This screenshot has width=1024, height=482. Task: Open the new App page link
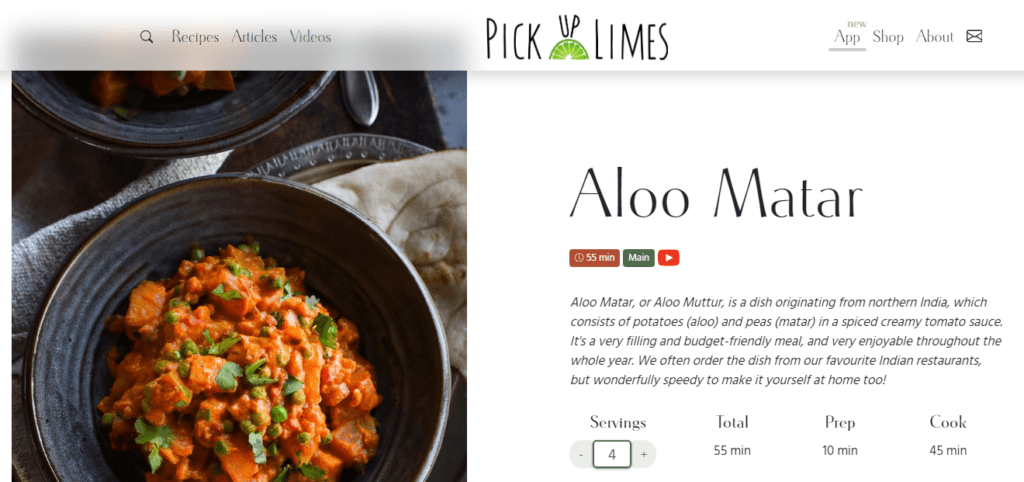[847, 37]
